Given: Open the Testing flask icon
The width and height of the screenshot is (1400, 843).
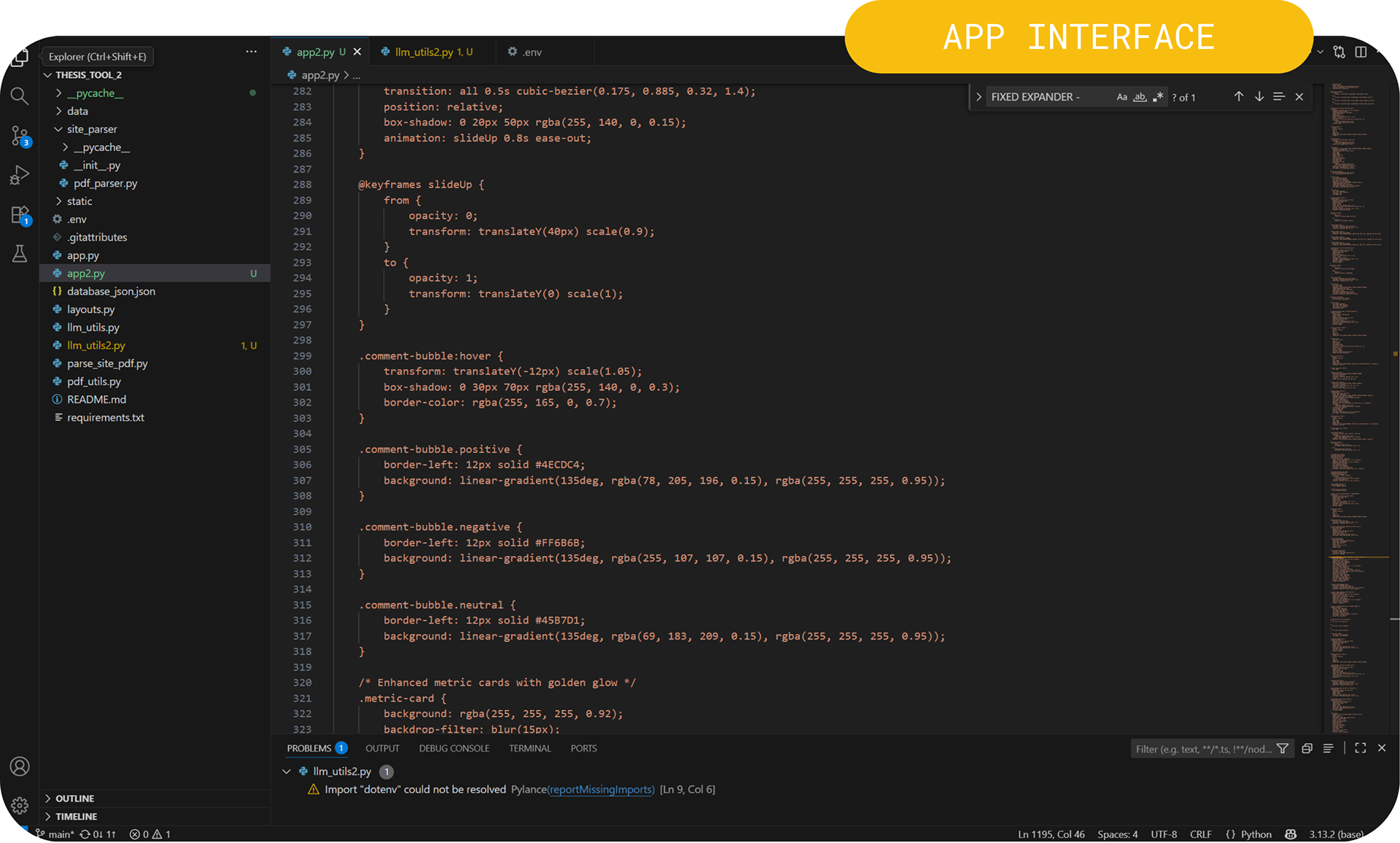Looking at the screenshot, I should 20,254.
